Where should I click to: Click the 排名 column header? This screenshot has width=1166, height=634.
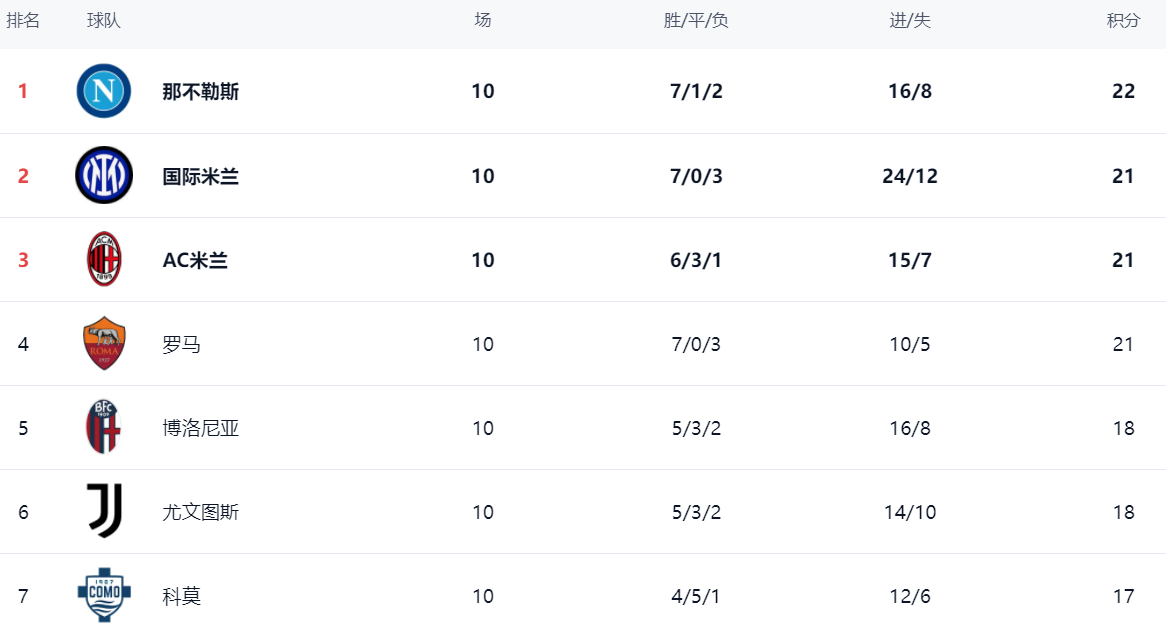[23, 21]
